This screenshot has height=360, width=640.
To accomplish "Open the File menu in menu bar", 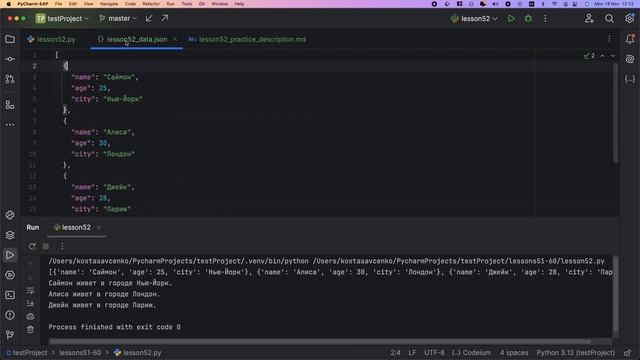I will [x=58, y=4].
